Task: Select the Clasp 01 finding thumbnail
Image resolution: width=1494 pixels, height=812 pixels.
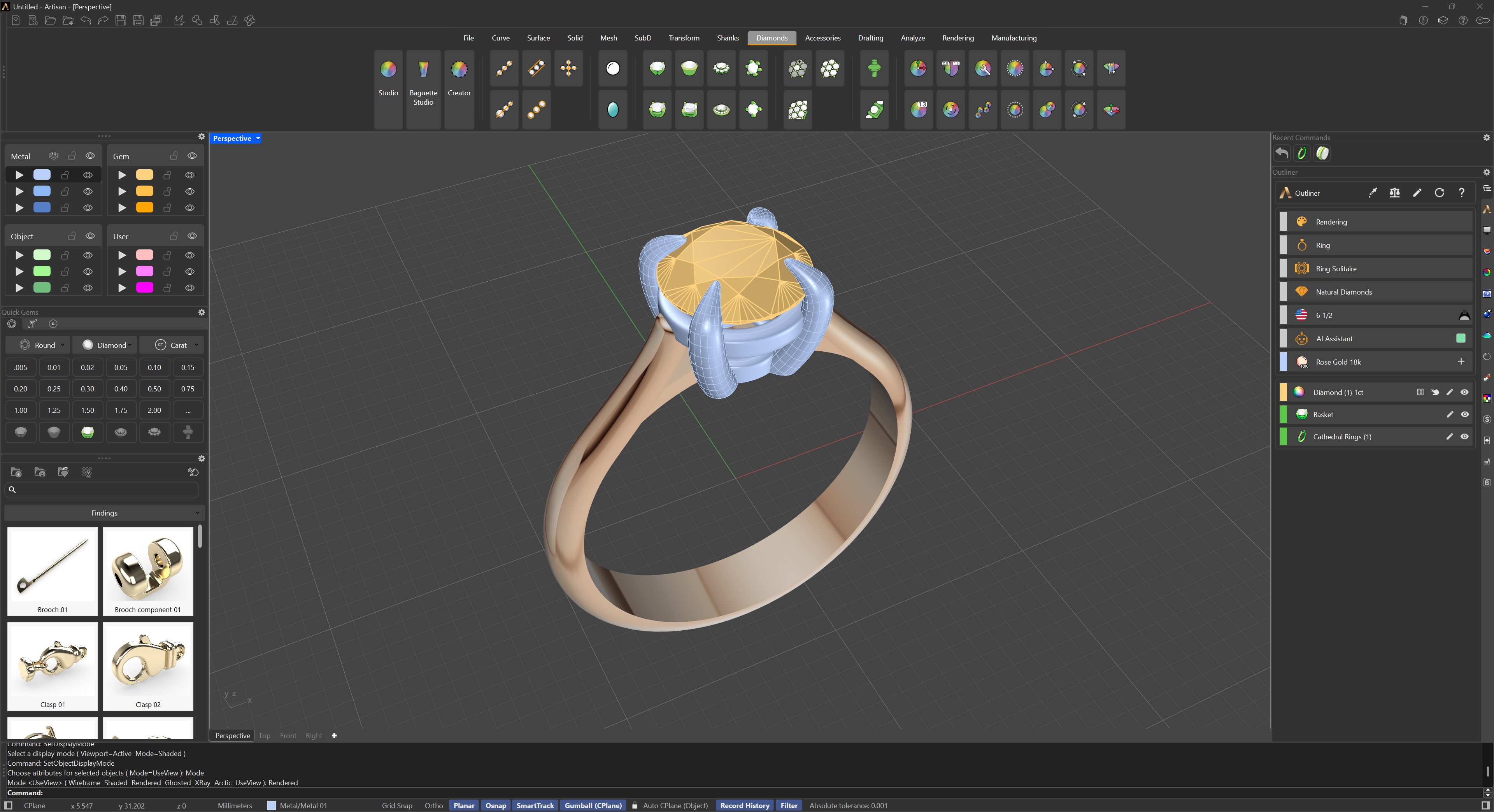Action: 53,666
